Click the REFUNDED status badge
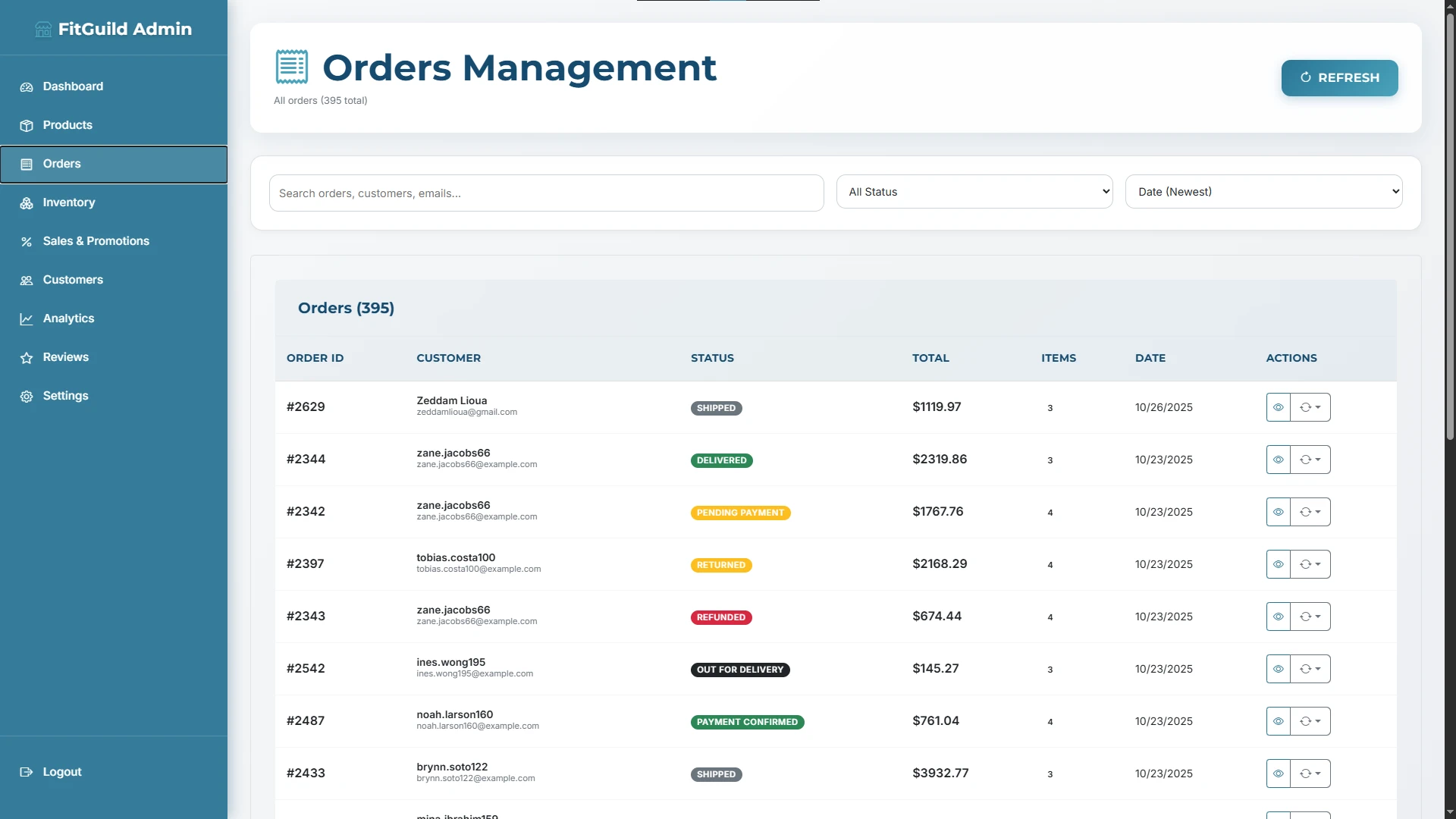 tap(720, 617)
